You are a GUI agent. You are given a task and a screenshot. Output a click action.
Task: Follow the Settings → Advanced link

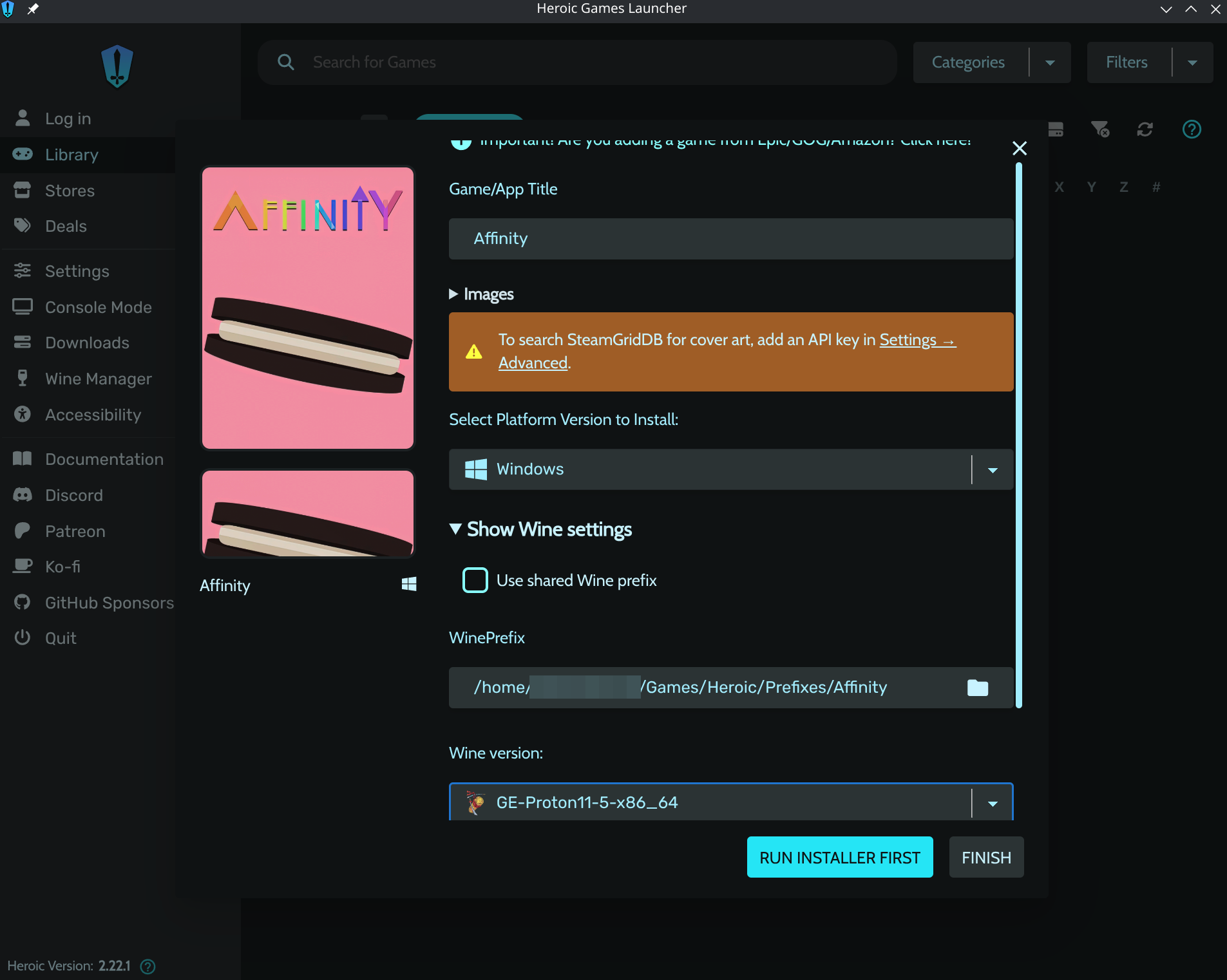[918, 340]
